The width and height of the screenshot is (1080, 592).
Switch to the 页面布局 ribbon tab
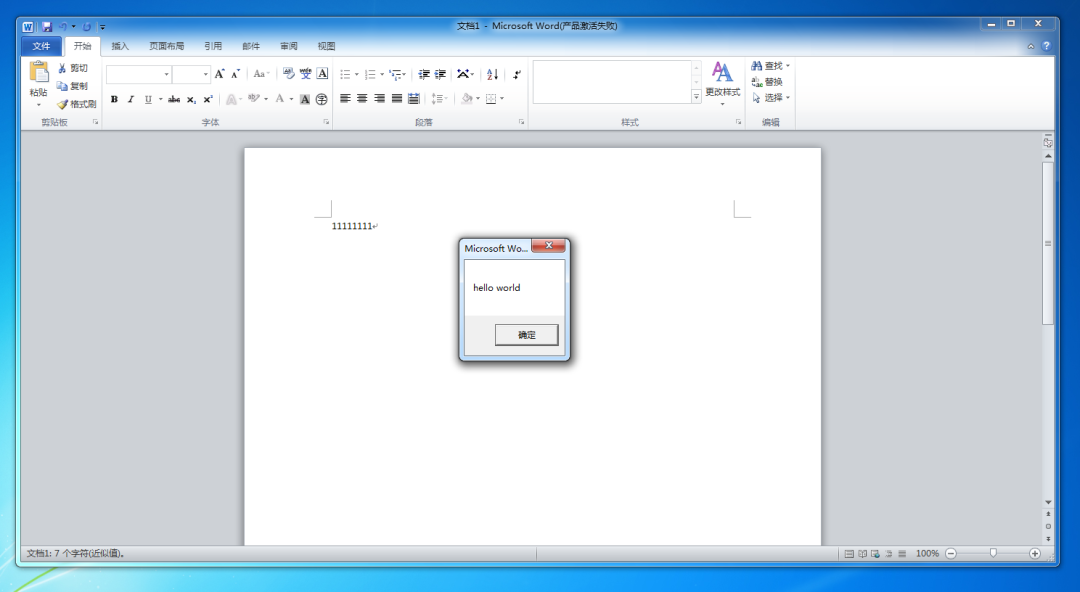[167, 46]
